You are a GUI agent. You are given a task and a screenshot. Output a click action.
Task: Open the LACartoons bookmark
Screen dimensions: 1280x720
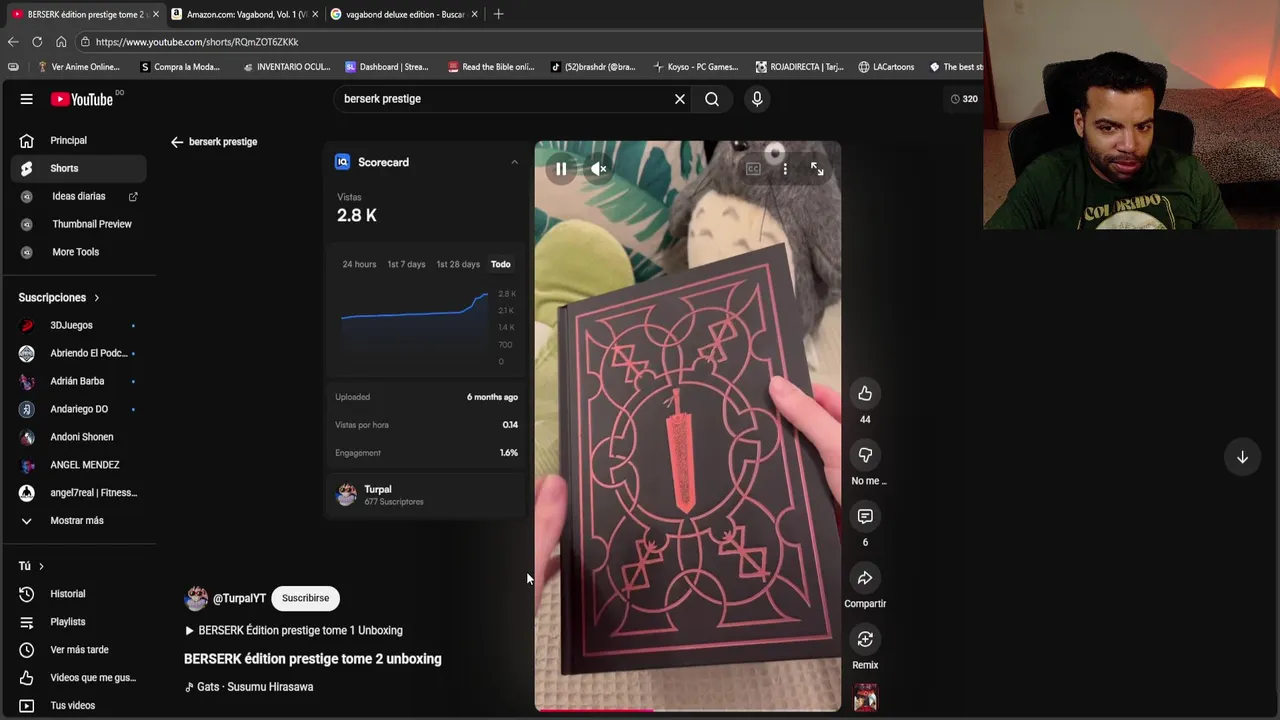[x=886, y=67]
